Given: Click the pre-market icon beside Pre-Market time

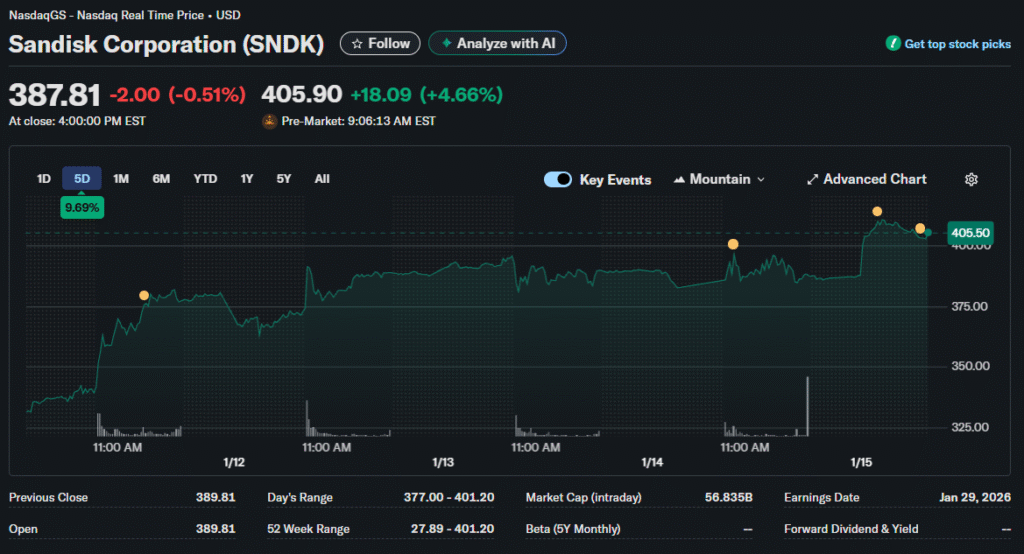Looking at the screenshot, I should click(269, 121).
